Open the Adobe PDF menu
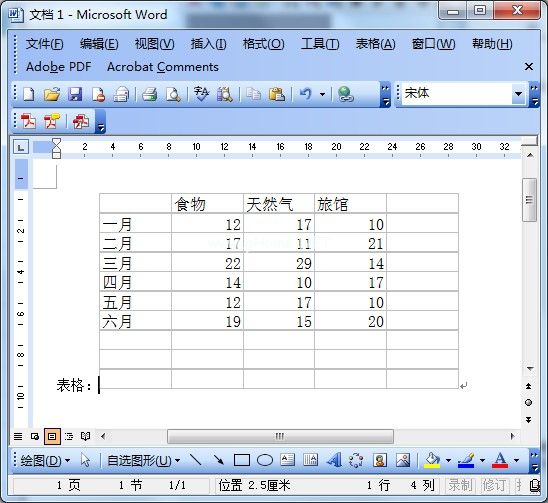Image resolution: width=548 pixels, height=503 pixels. coord(58,67)
